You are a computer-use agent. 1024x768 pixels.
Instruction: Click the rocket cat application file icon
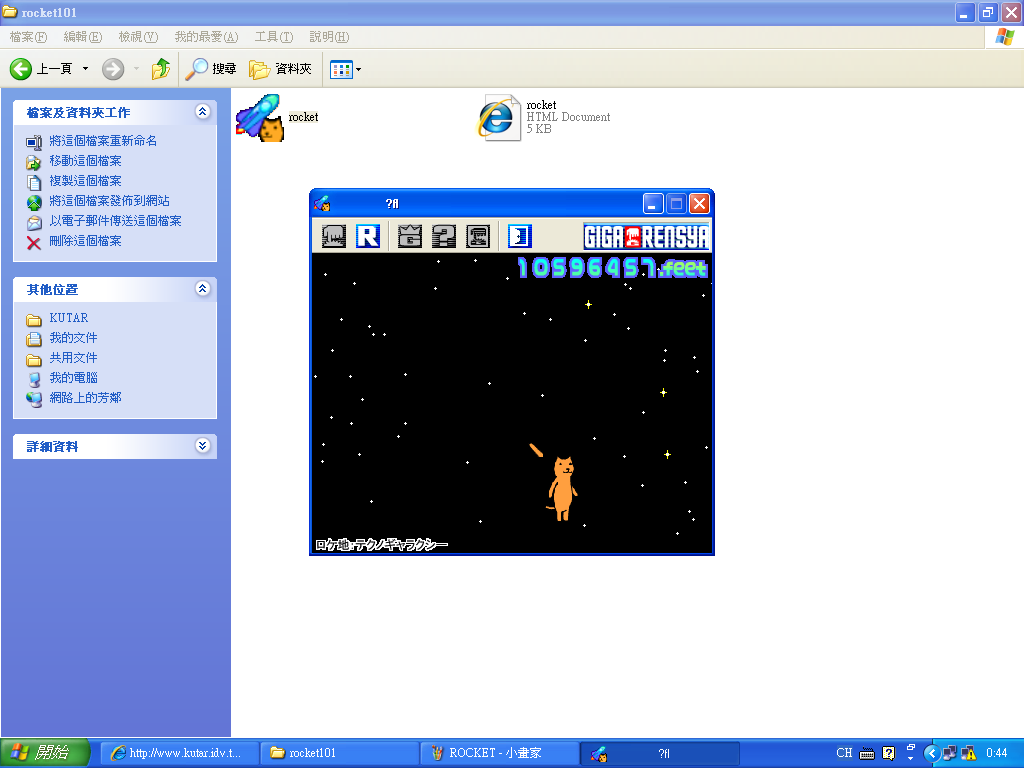pos(260,118)
